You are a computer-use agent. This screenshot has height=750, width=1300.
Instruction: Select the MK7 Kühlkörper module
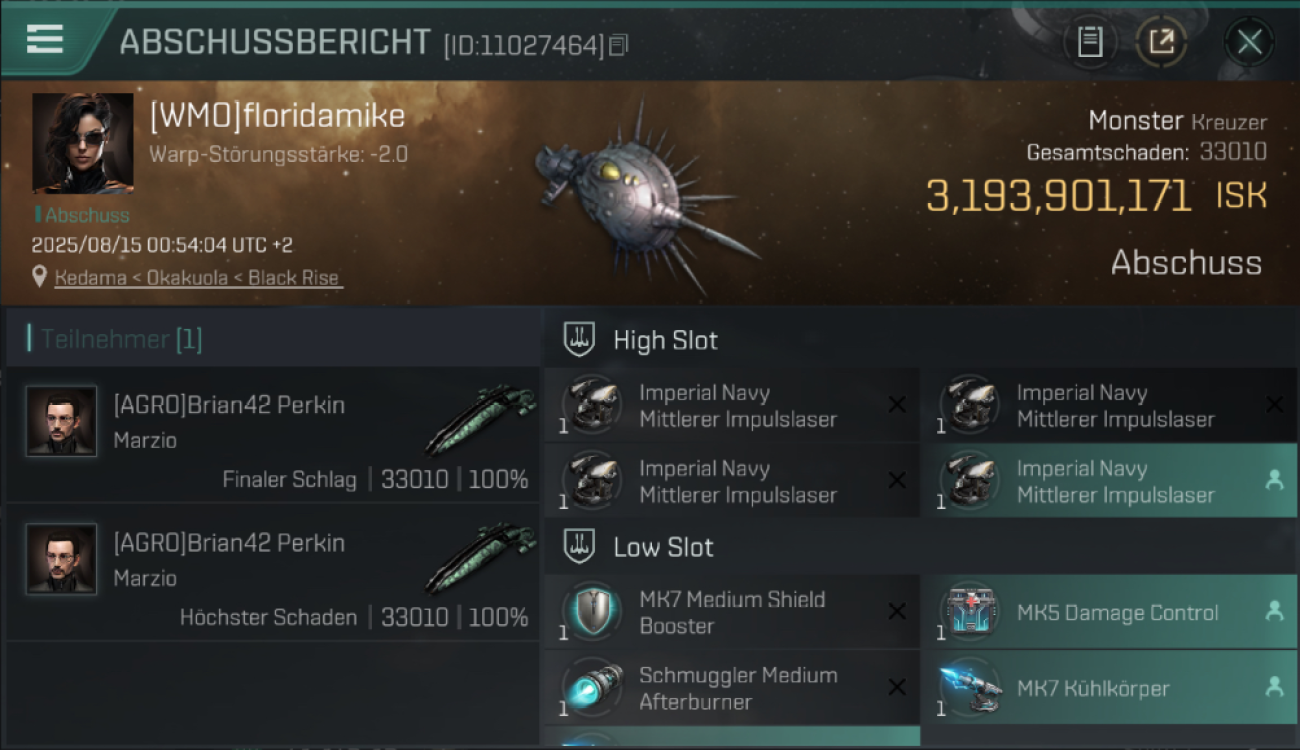point(1109,688)
